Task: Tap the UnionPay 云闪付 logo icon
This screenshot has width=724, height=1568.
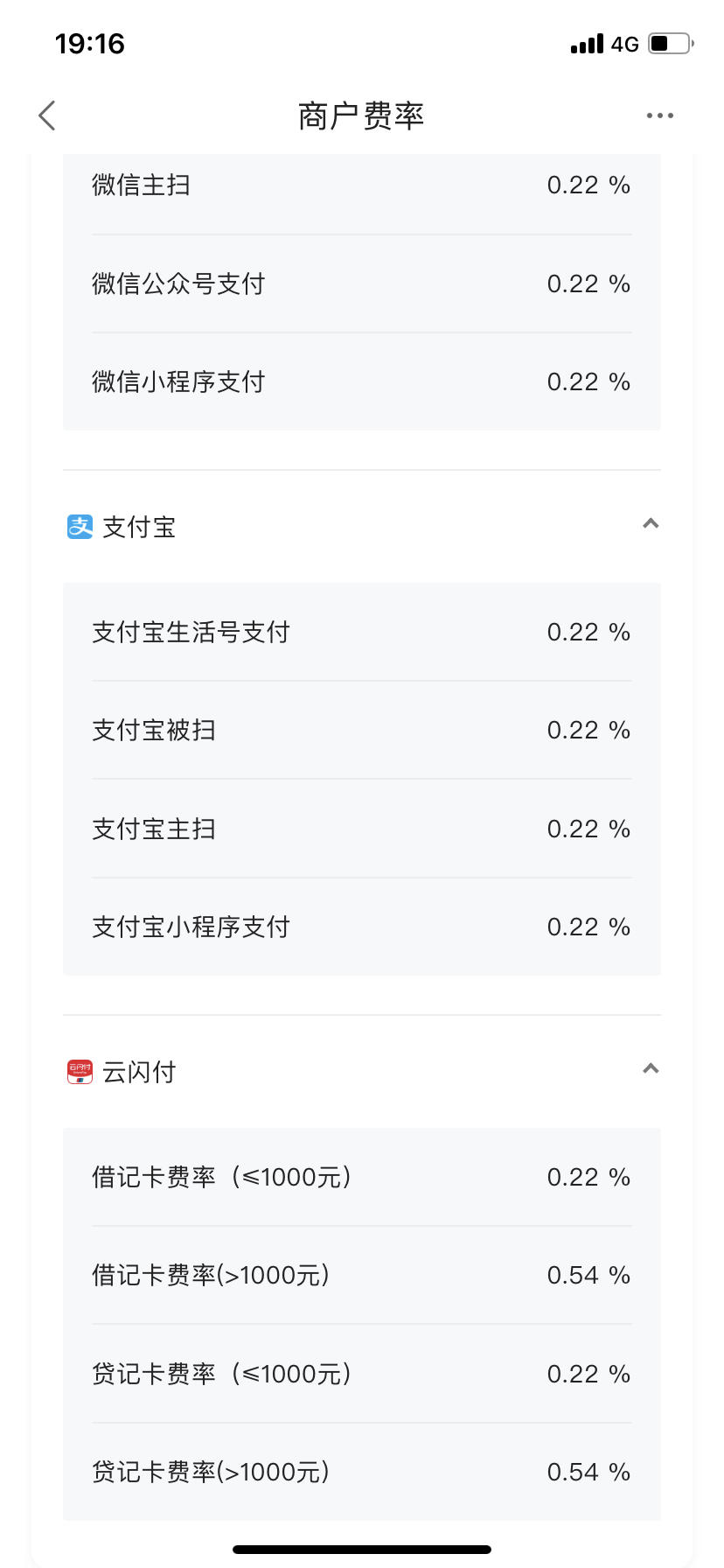Action: point(80,1072)
